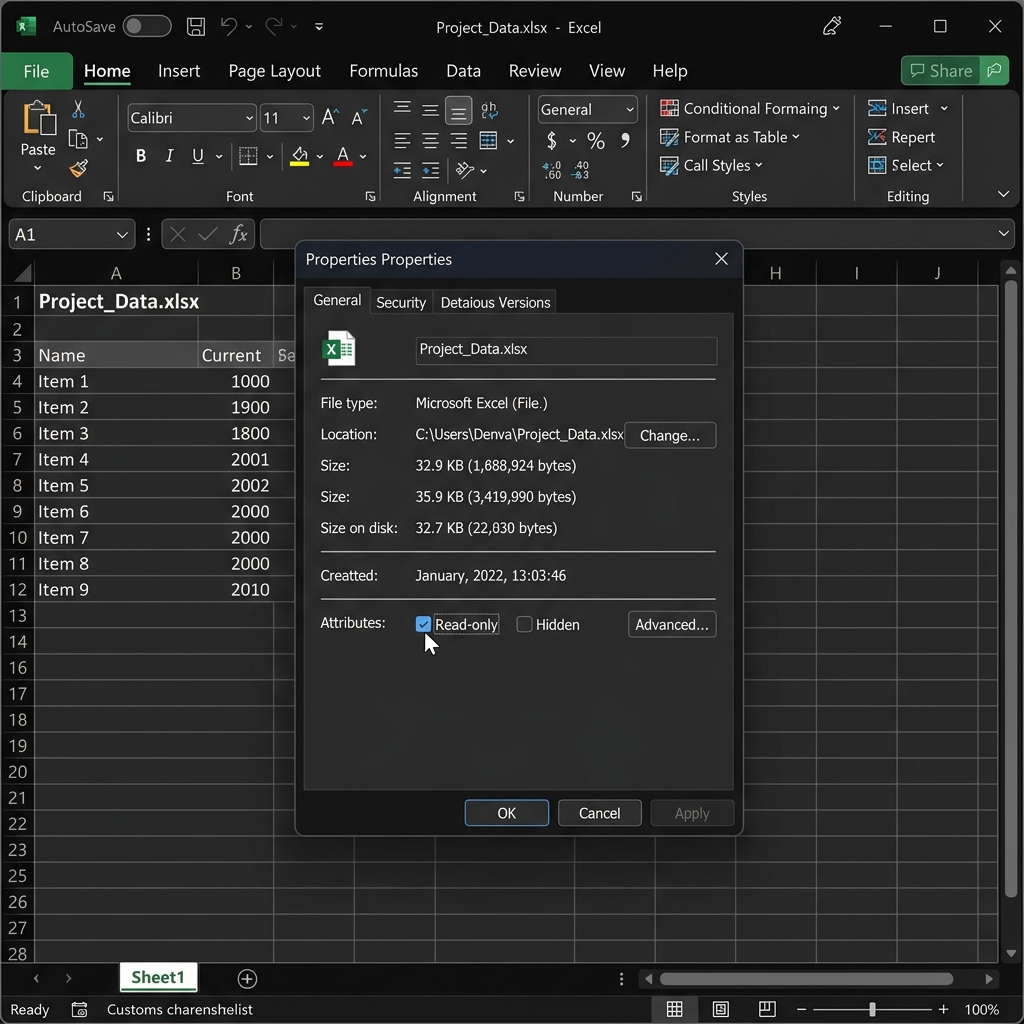Viewport: 1024px width, 1024px height.
Task: Click the Advanced... button
Action: pyautogui.click(x=671, y=624)
